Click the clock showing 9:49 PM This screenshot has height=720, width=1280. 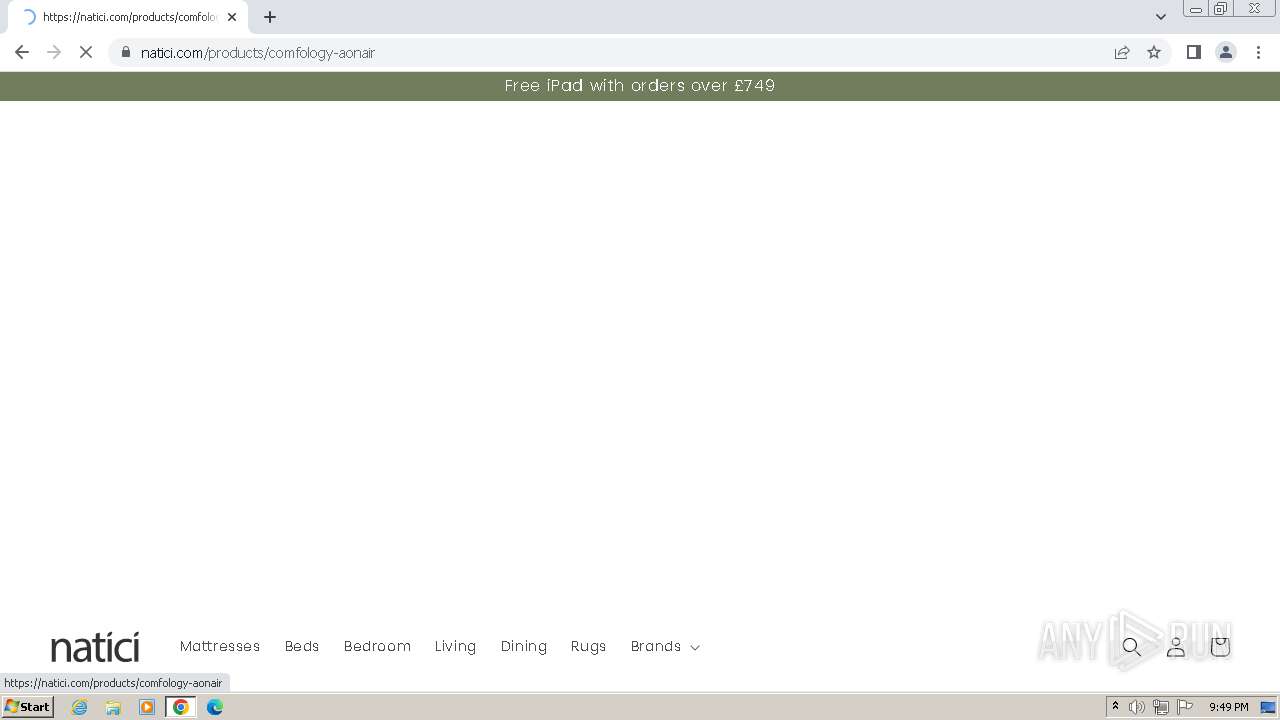(1228, 707)
